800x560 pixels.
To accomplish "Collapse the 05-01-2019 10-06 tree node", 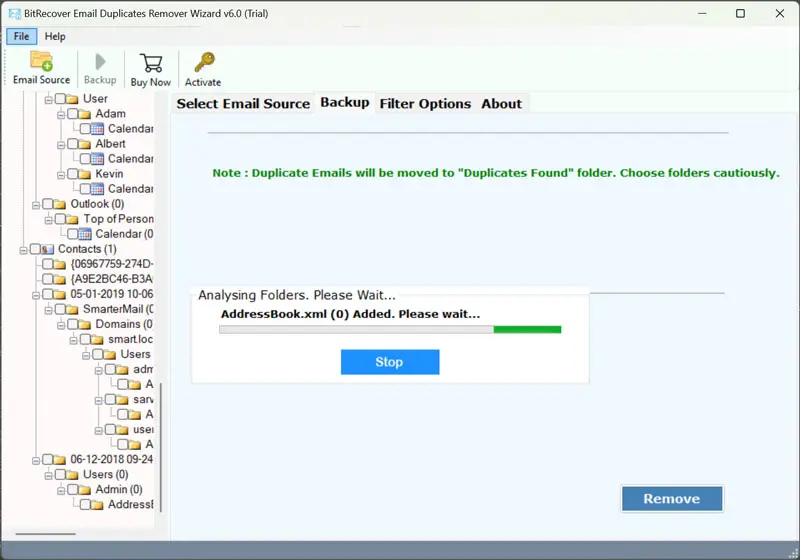I will 36,295.
